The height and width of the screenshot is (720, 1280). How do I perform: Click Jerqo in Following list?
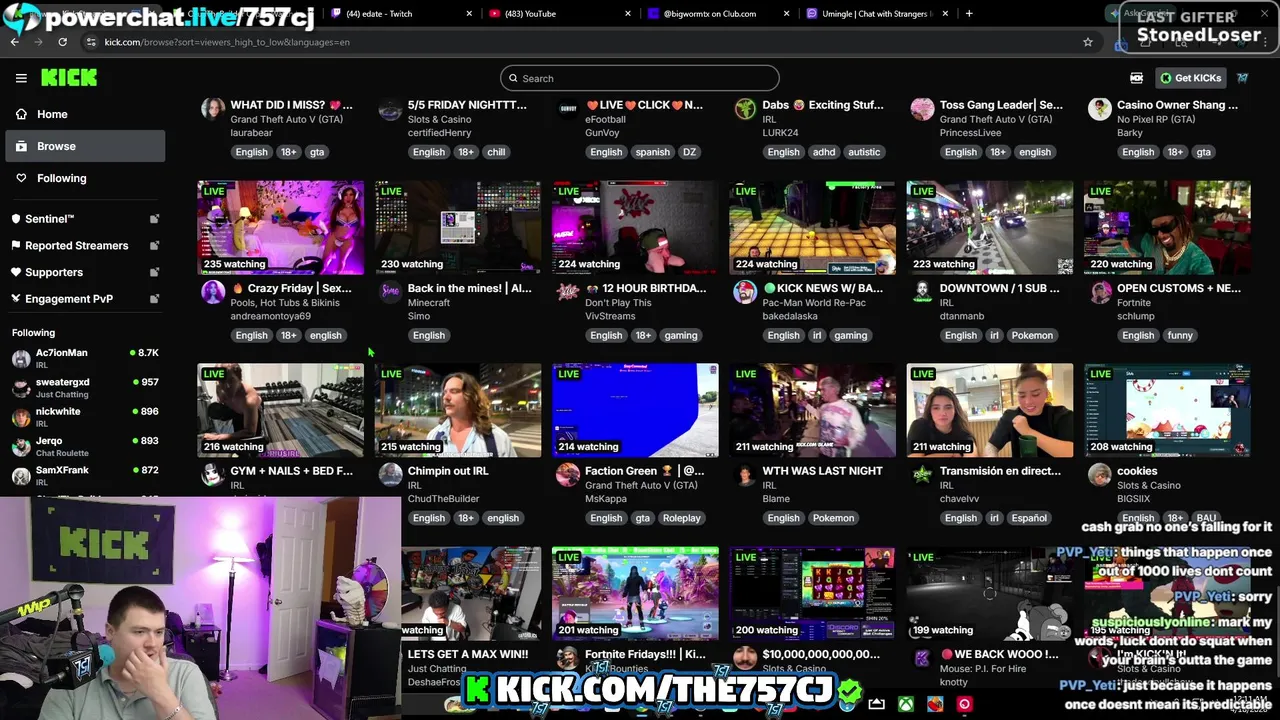coord(85,446)
